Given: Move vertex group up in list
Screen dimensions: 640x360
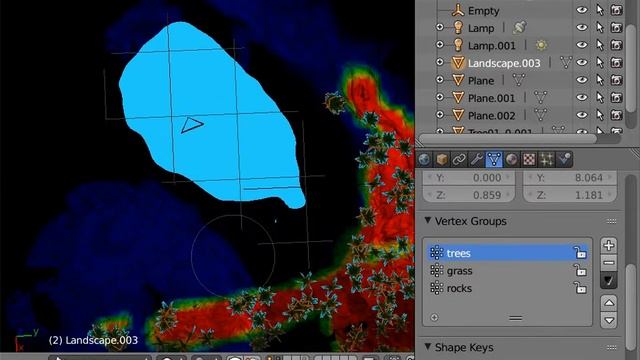Looking at the screenshot, I should point(609,303).
